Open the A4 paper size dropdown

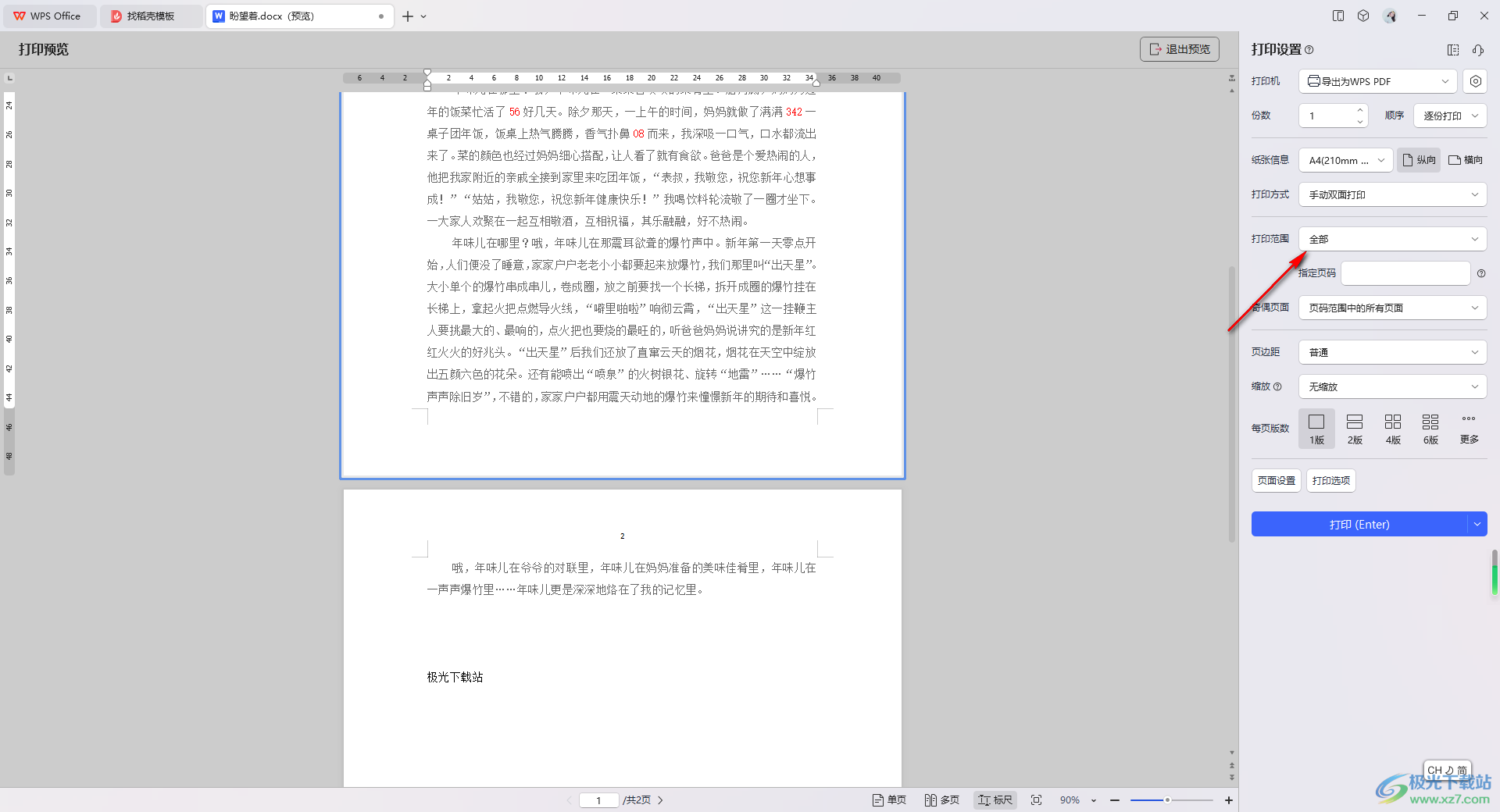(1345, 160)
